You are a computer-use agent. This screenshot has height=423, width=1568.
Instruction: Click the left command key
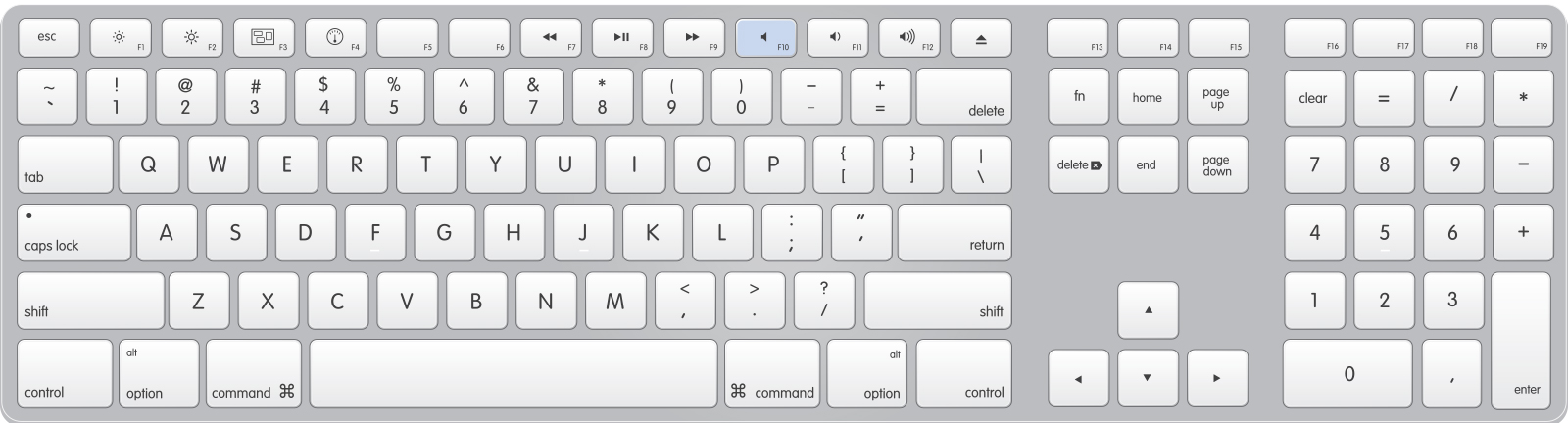click(254, 373)
